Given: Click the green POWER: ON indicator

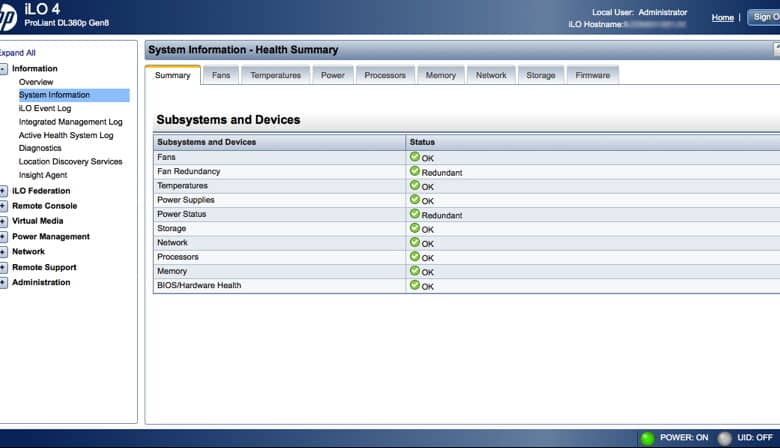Looking at the screenshot, I should [x=647, y=438].
